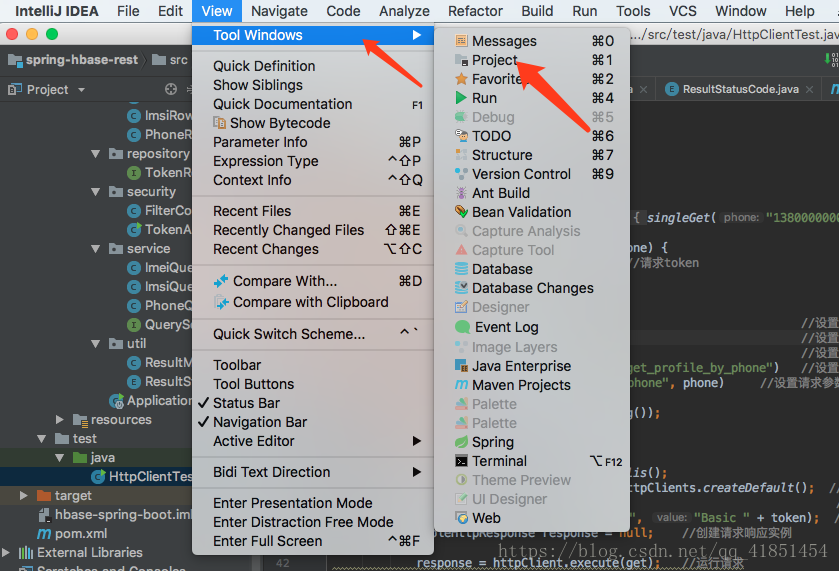
Task: Open the Project view dropdown arrow
Action: click(81, 90)
